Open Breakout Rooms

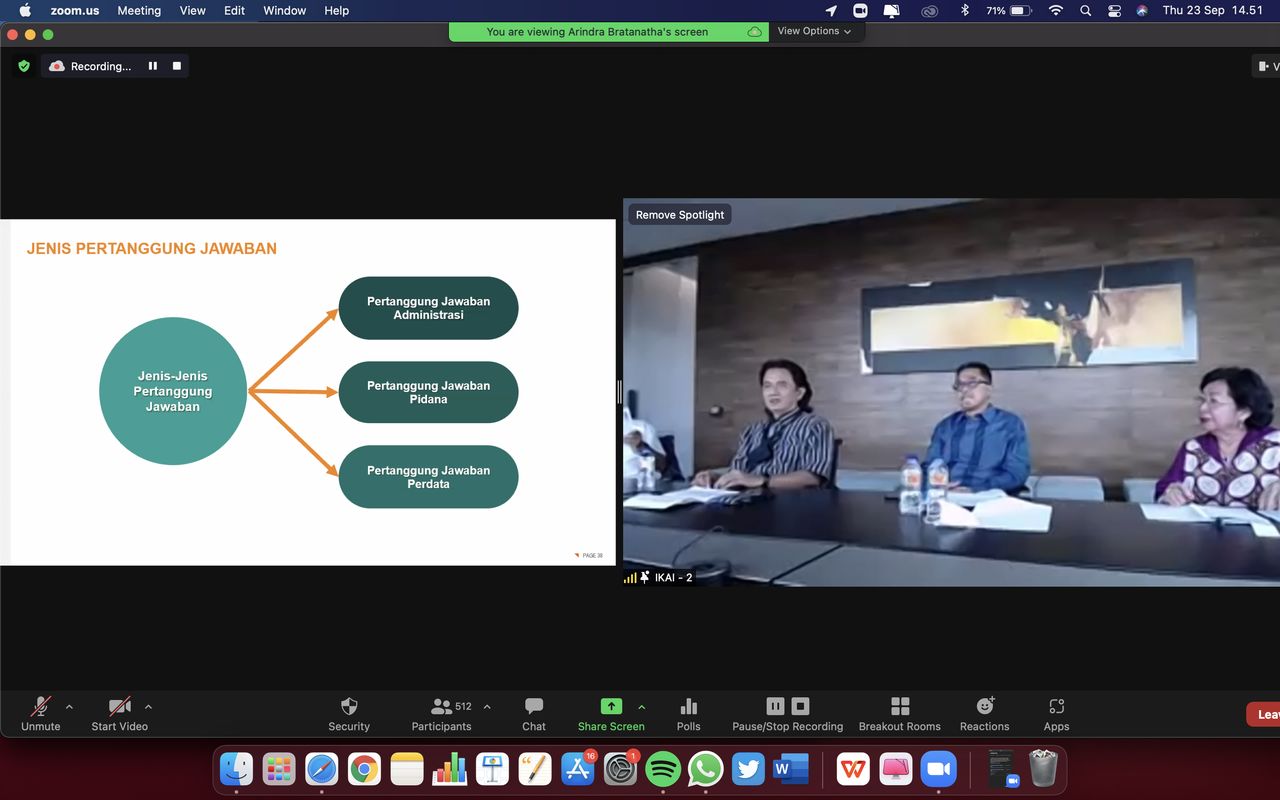(900, 714)
